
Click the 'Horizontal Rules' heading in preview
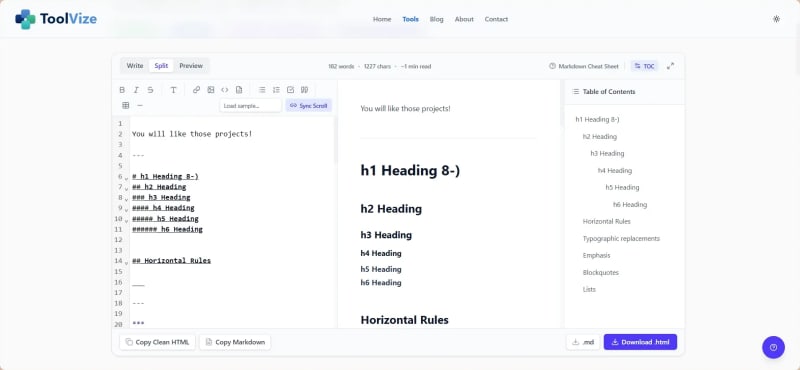coord(405,320)
